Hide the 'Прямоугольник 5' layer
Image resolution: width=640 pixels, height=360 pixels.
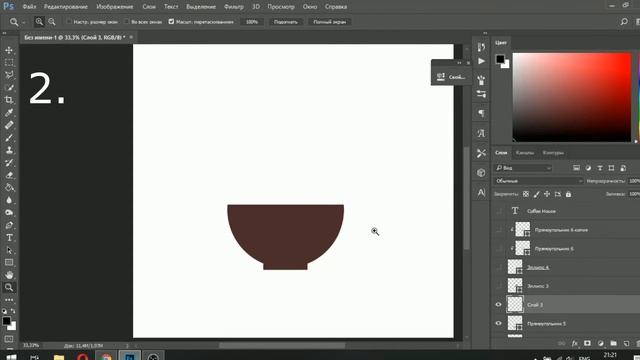tap(498, 323)
